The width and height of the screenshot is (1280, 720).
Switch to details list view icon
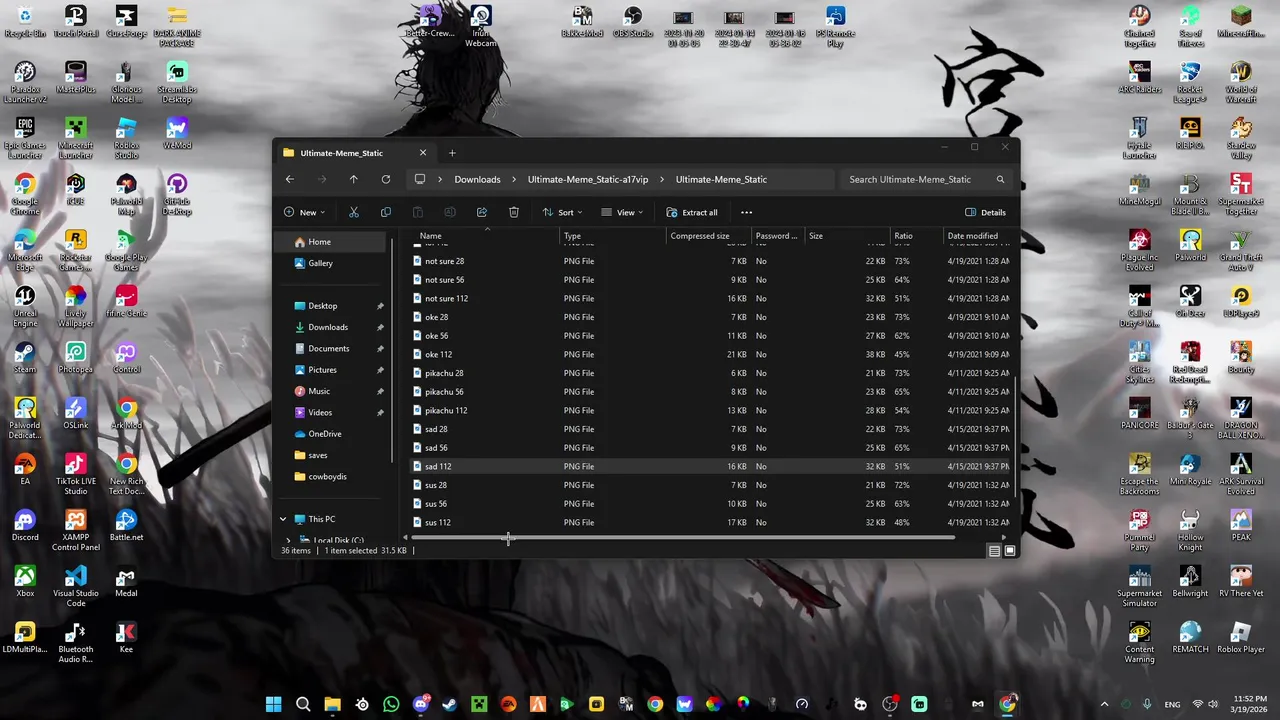(x=994, y=551)
